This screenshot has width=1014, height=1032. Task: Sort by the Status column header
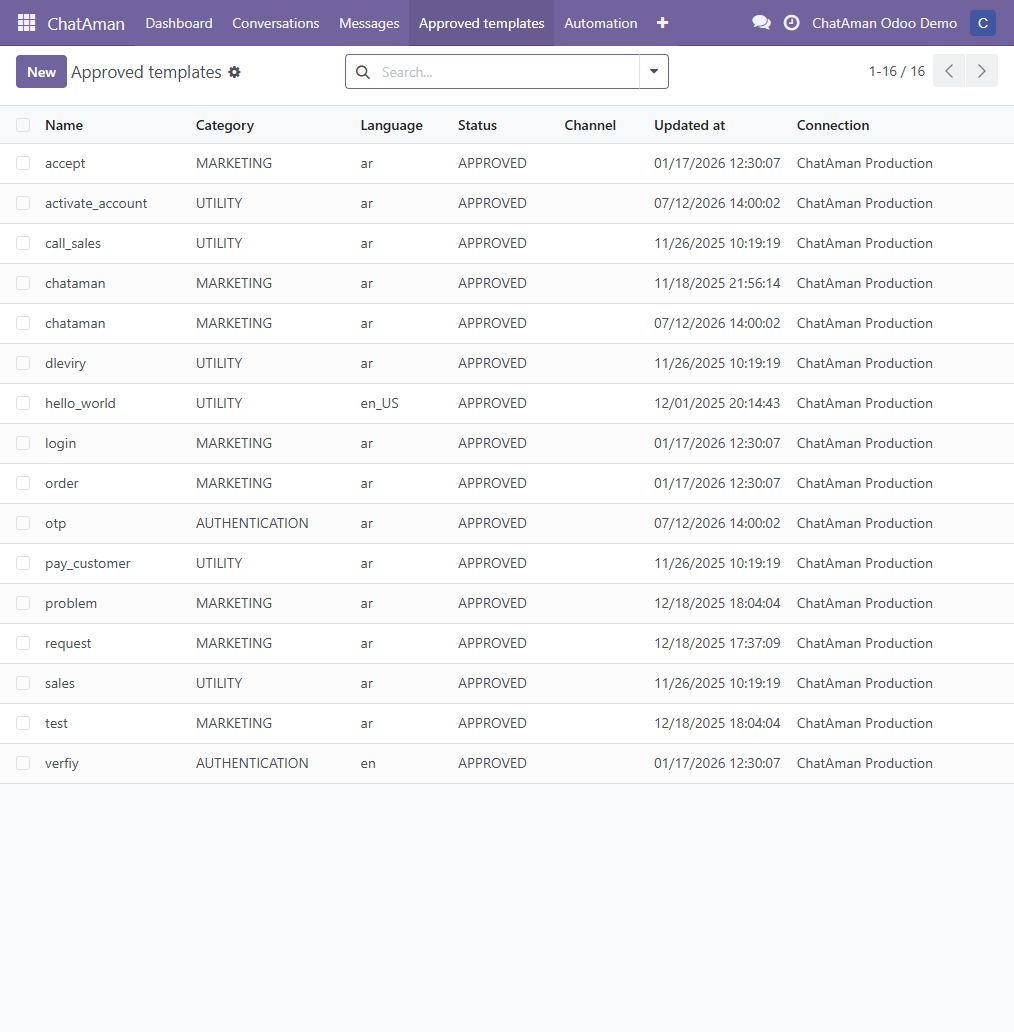tap(477, 125)
